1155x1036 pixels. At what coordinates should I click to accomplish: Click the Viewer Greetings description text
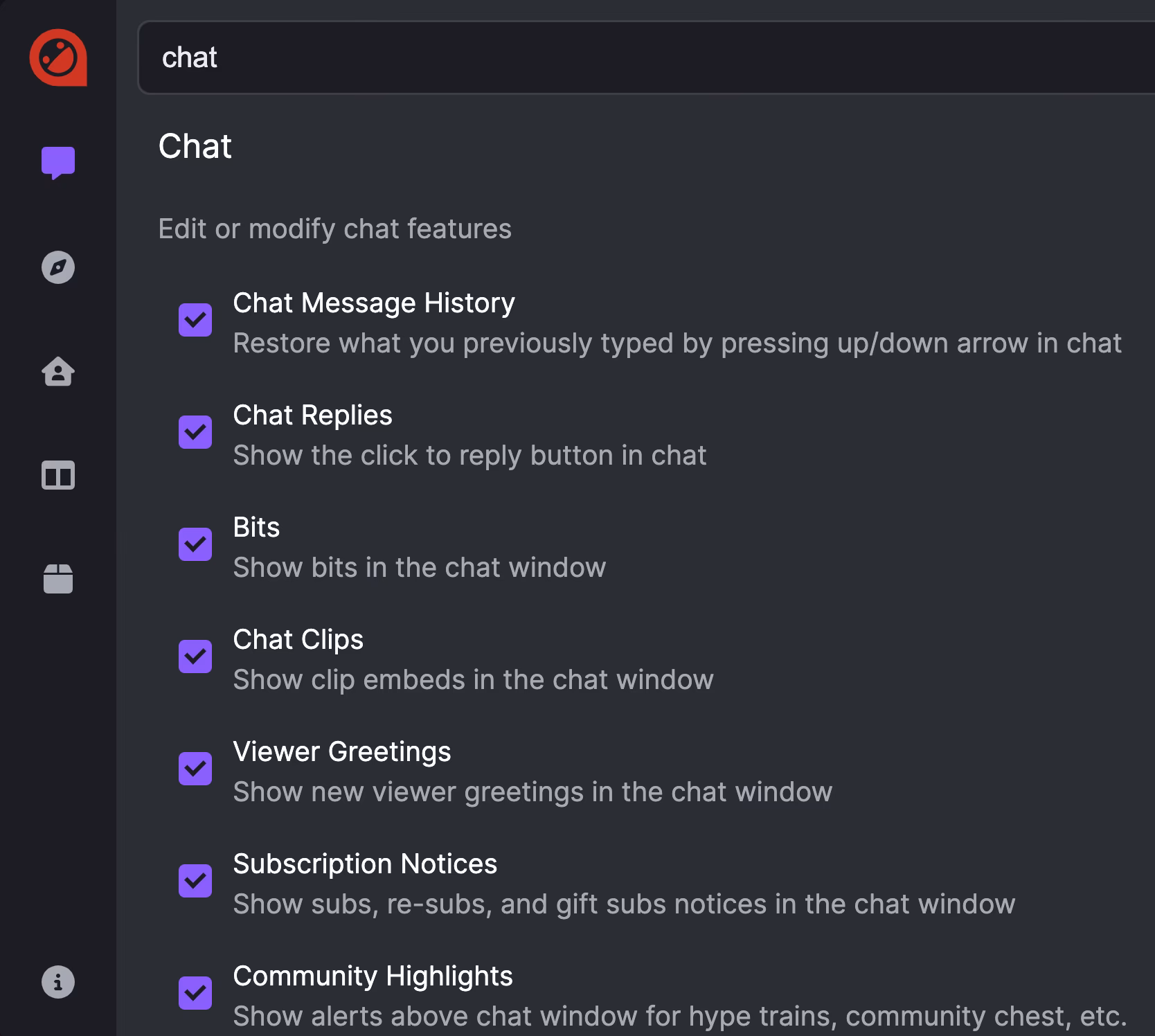tap(533, 792)
